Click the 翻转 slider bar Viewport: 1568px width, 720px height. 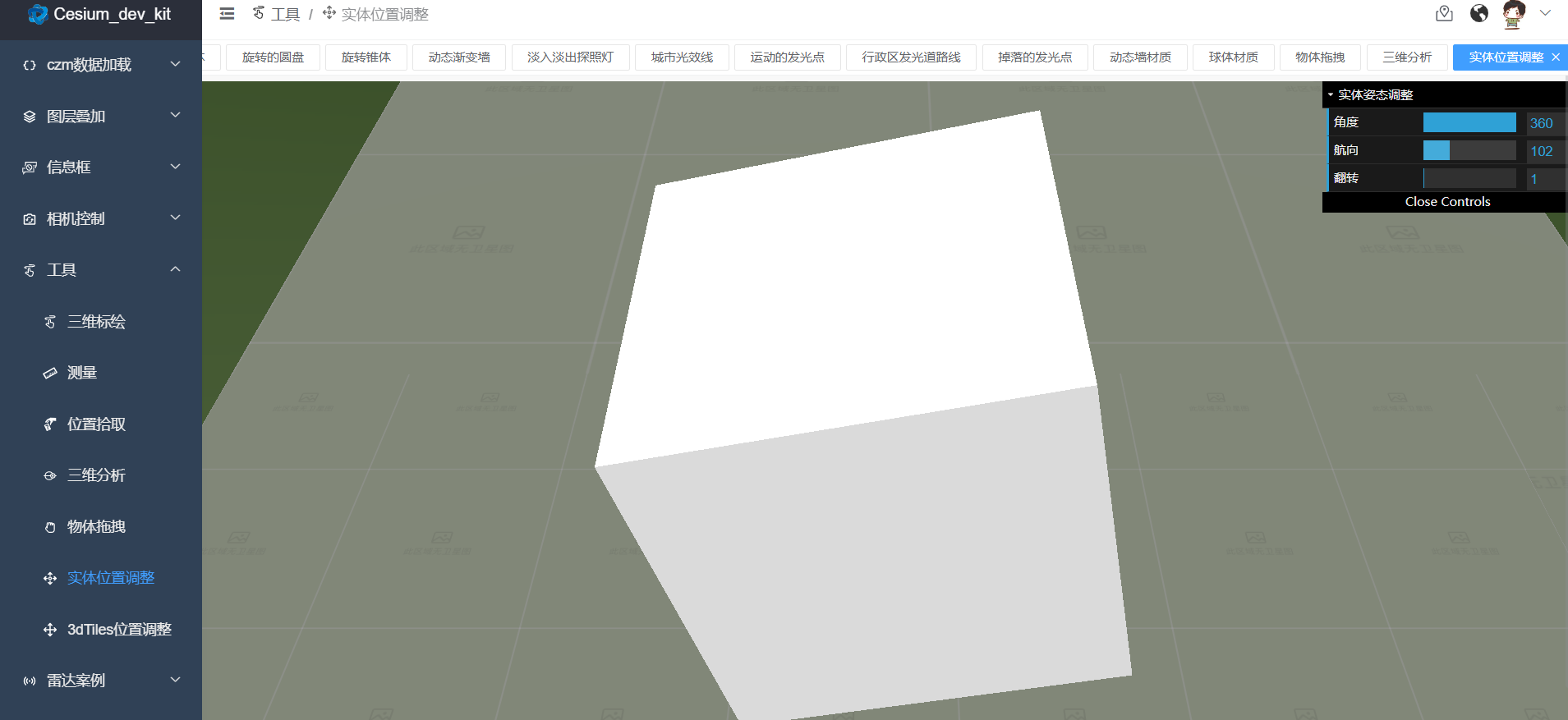tap(1469, 178)
